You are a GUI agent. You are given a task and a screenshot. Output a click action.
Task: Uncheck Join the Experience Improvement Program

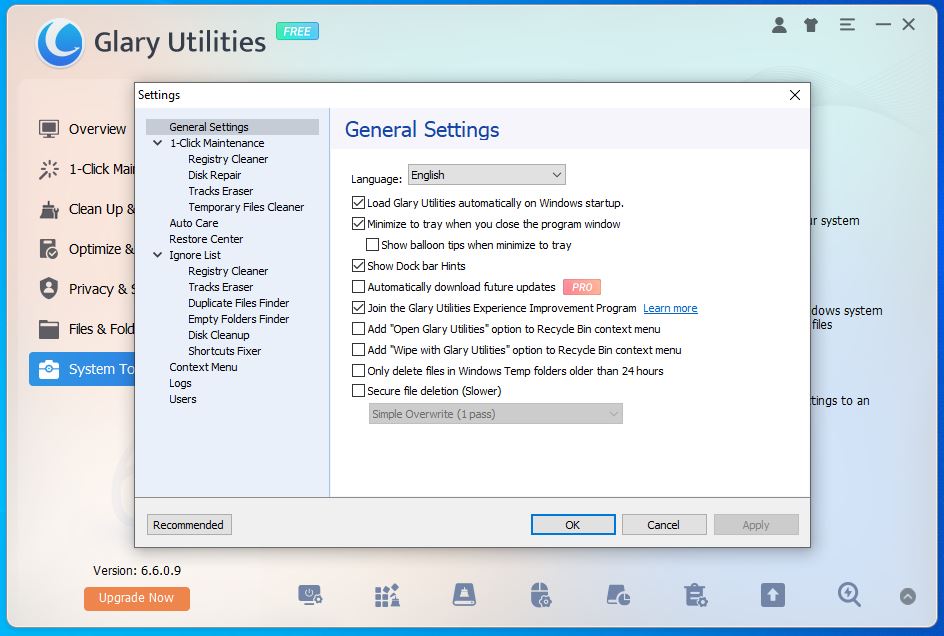point(358,308)
